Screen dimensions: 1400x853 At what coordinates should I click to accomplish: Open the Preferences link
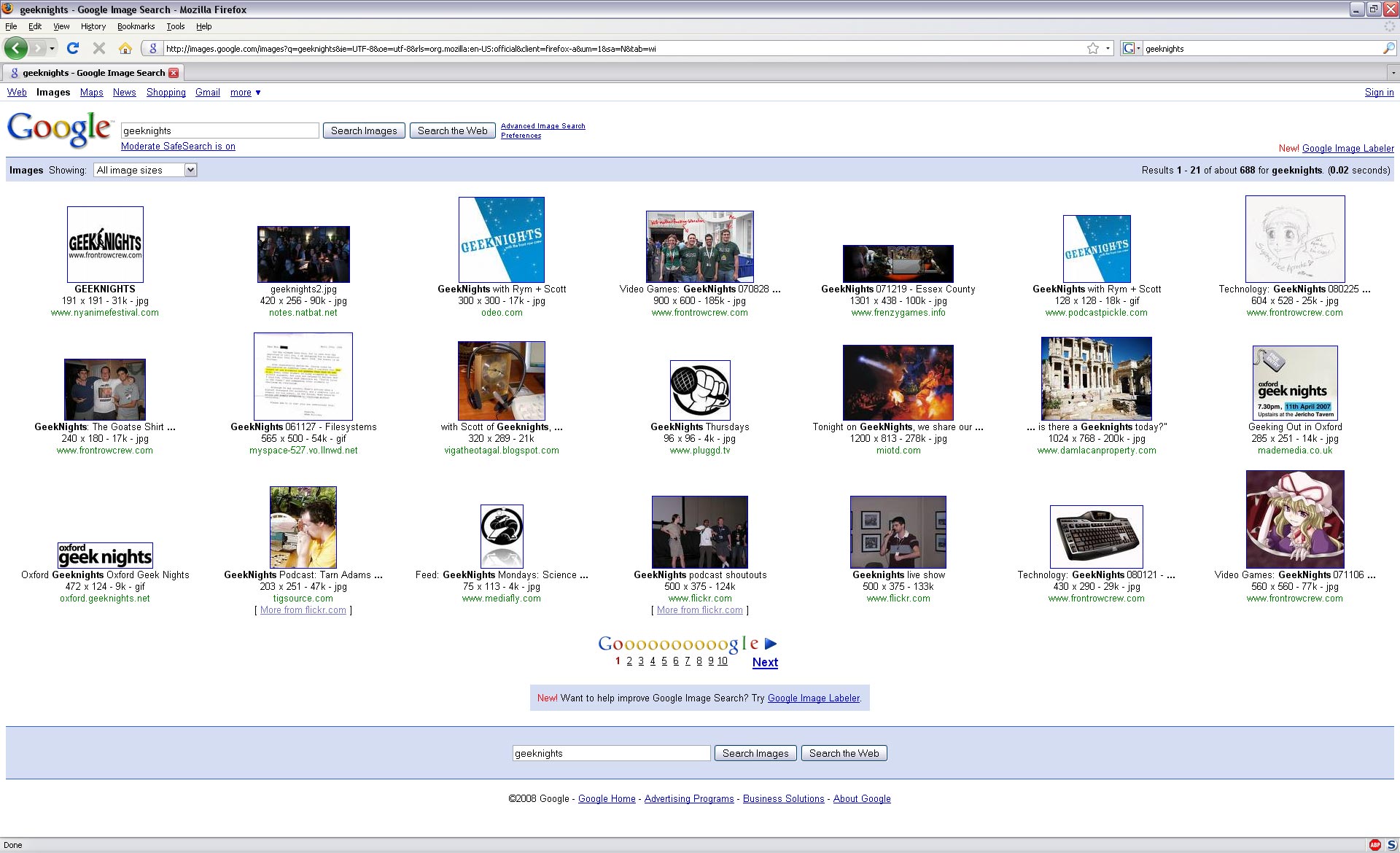pos(521,136)
